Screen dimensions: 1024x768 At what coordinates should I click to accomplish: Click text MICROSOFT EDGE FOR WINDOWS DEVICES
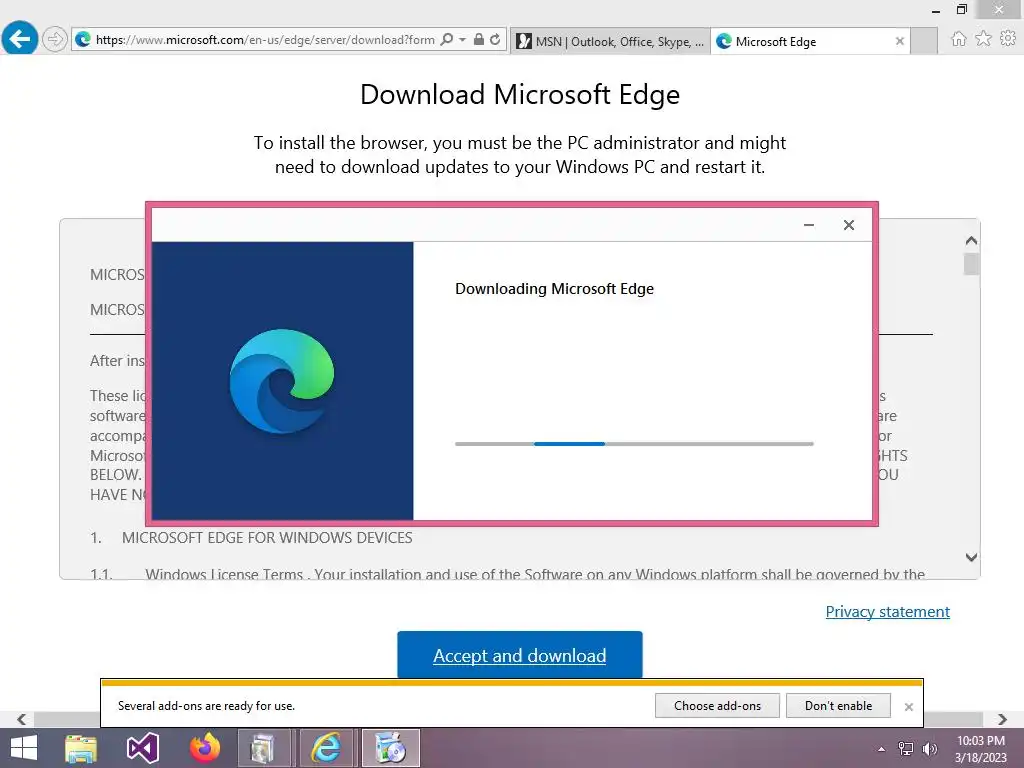[x=267, y=537]
